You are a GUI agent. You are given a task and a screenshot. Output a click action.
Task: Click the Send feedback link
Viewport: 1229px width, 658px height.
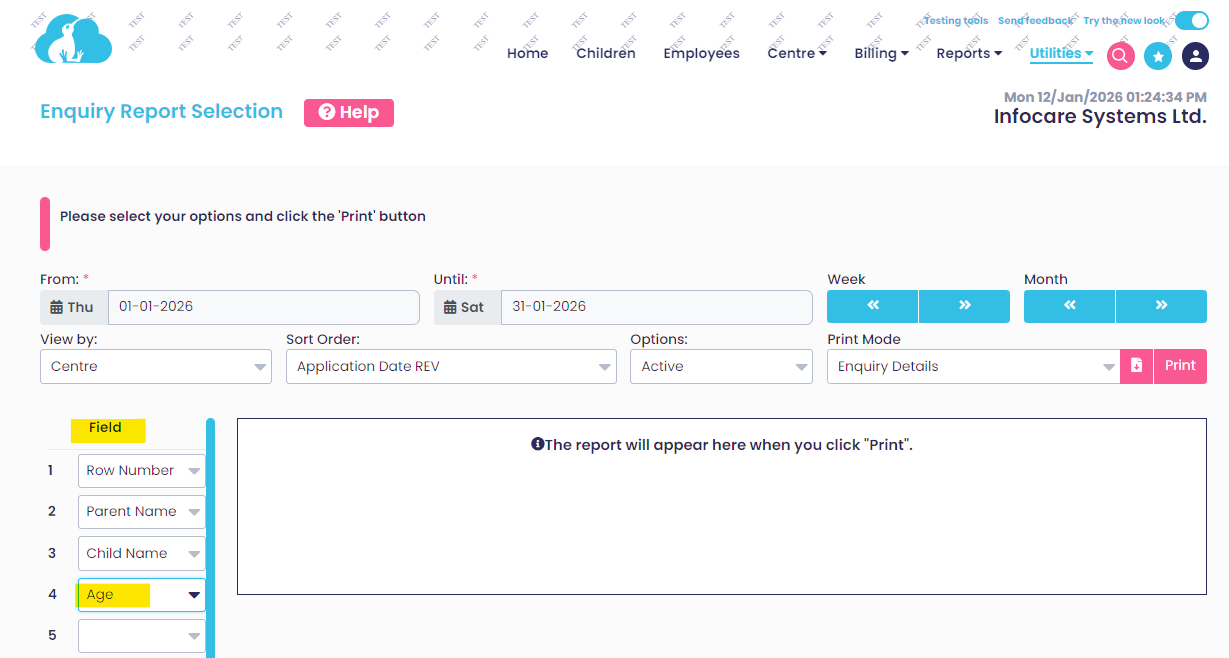pyautogui.click(x=1035, y=19)
